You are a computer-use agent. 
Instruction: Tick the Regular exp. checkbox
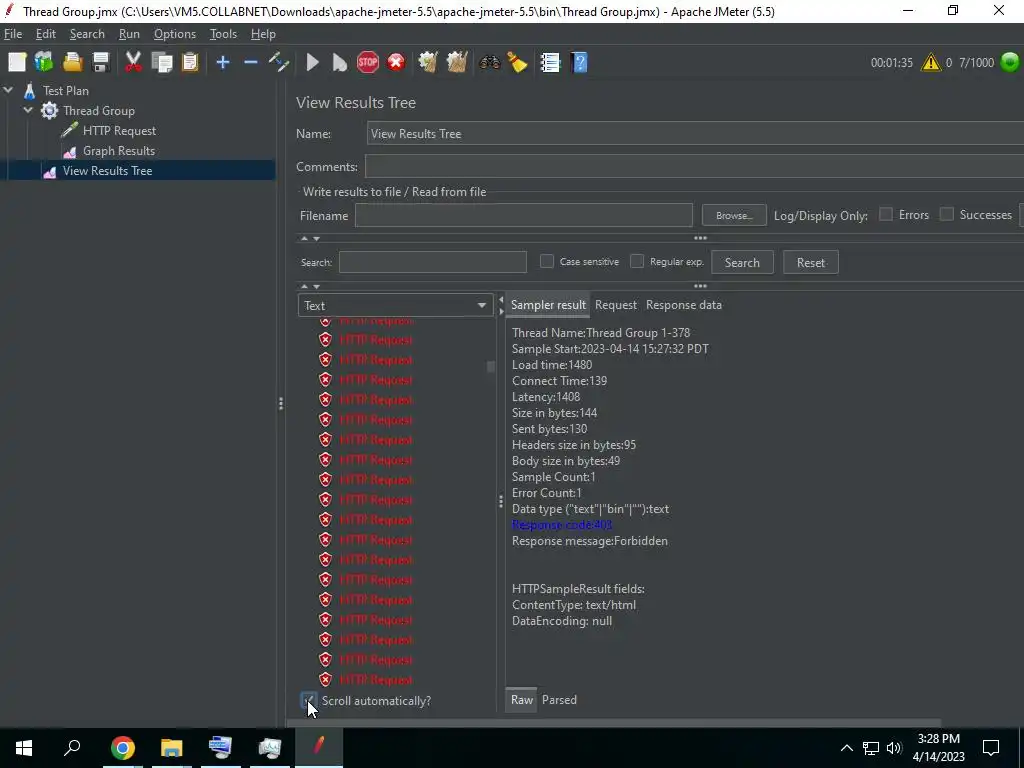[x=637, y=261]
